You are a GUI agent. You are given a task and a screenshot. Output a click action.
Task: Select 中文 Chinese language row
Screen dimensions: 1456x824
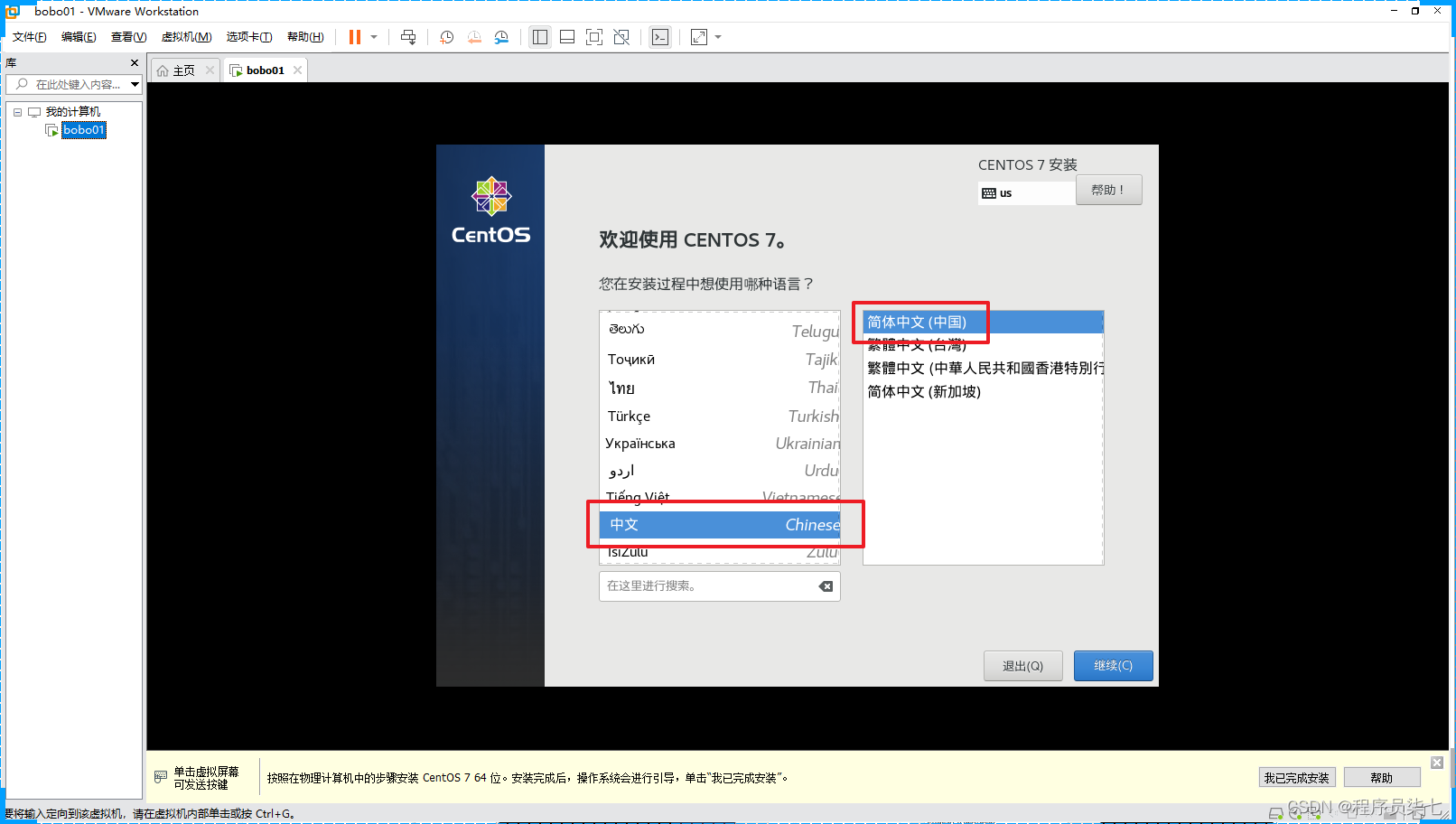pyautogui.click(x=720, y=525)
